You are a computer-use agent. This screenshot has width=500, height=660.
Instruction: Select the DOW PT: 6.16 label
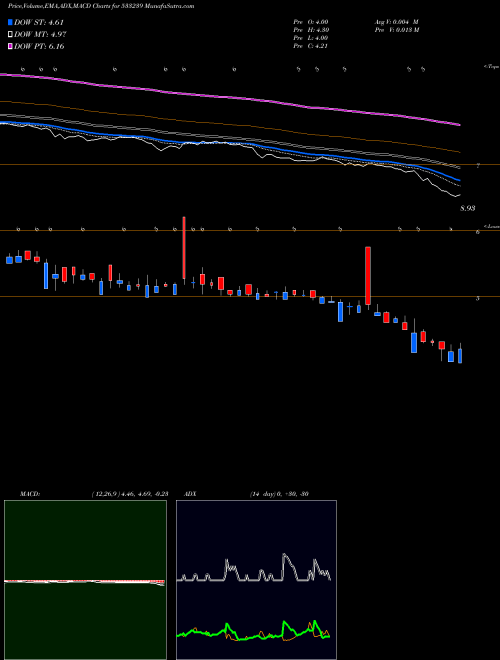click(x=39, y=46)
